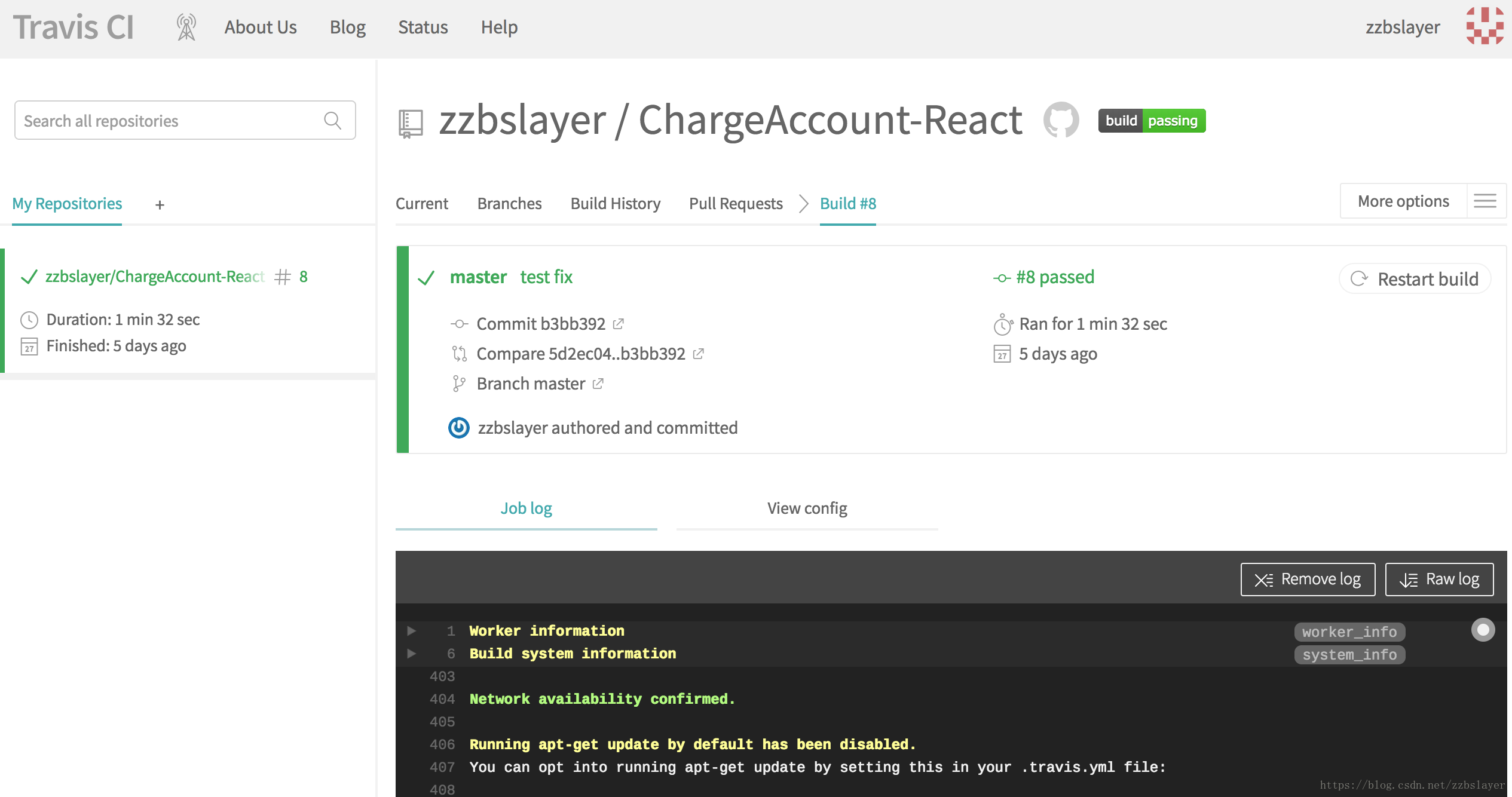
Task: Click the search magnifier icon
Action: pos(333,121)
